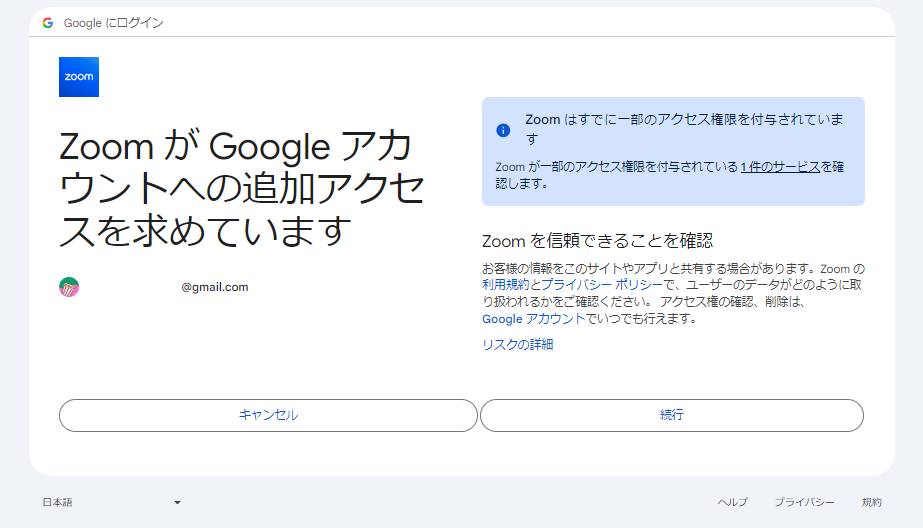
Task: Click the account avatar beside the Gmail address
Action: click(69, 287)
